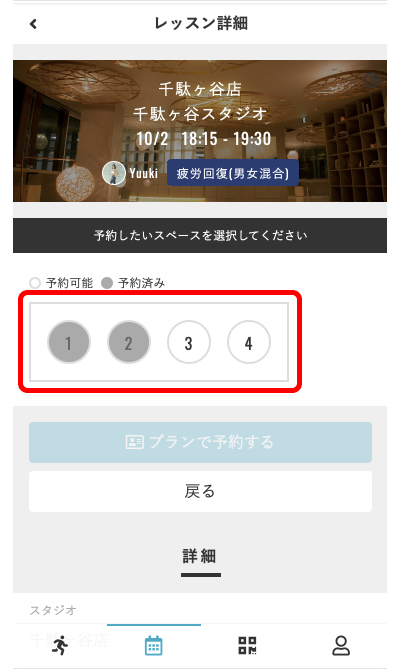Tap the studio banner image

[200, 131]
